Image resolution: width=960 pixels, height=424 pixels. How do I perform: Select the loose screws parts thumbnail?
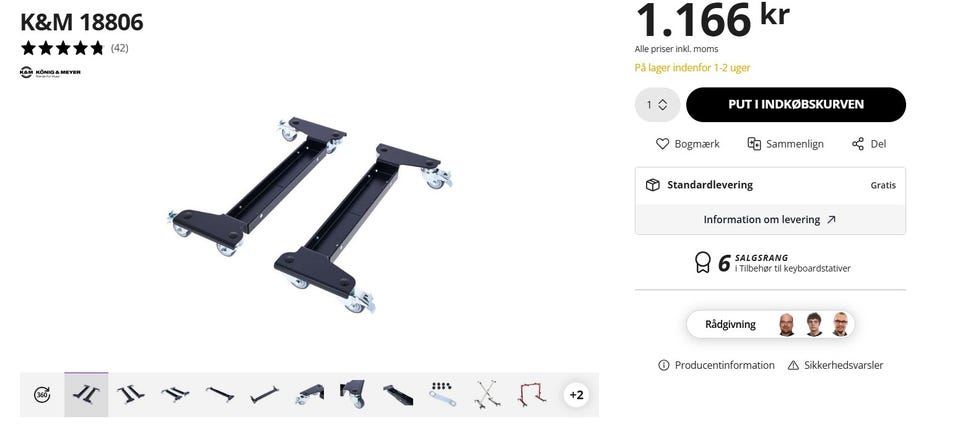point(442,395)
